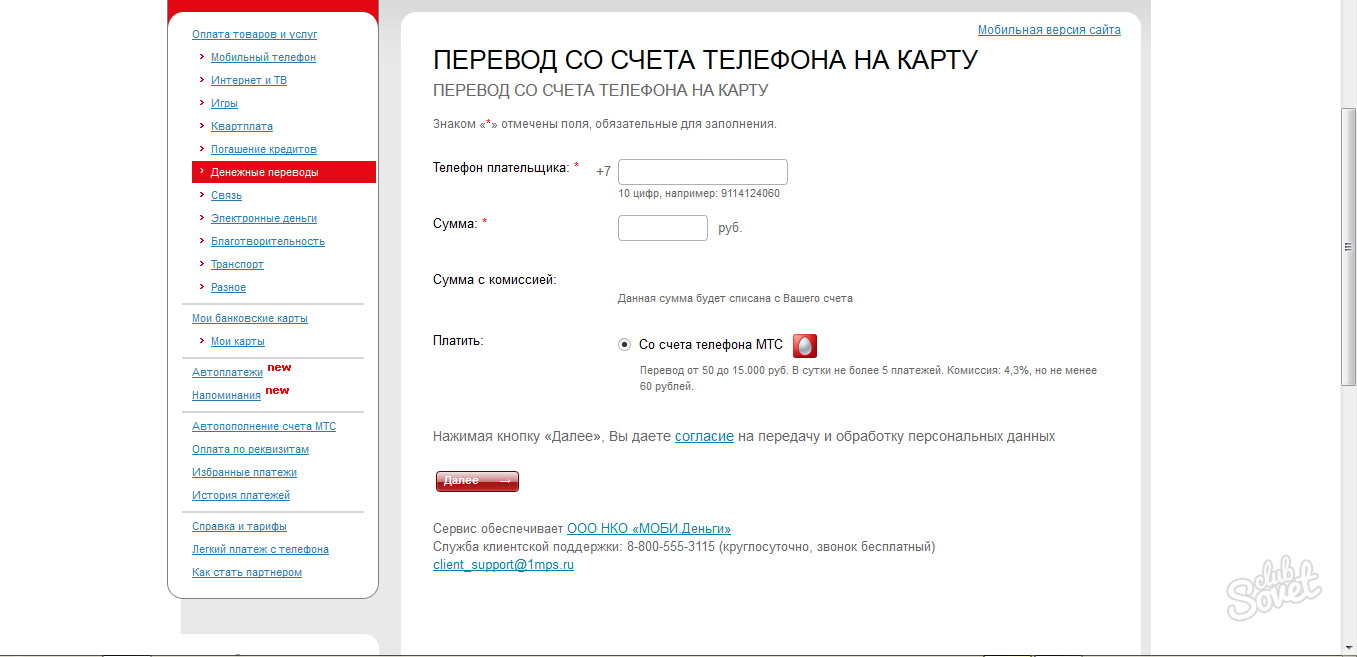Open 'Квартплата' menu item
Screen dimensions: 1357x657
[x=242, y=126]
